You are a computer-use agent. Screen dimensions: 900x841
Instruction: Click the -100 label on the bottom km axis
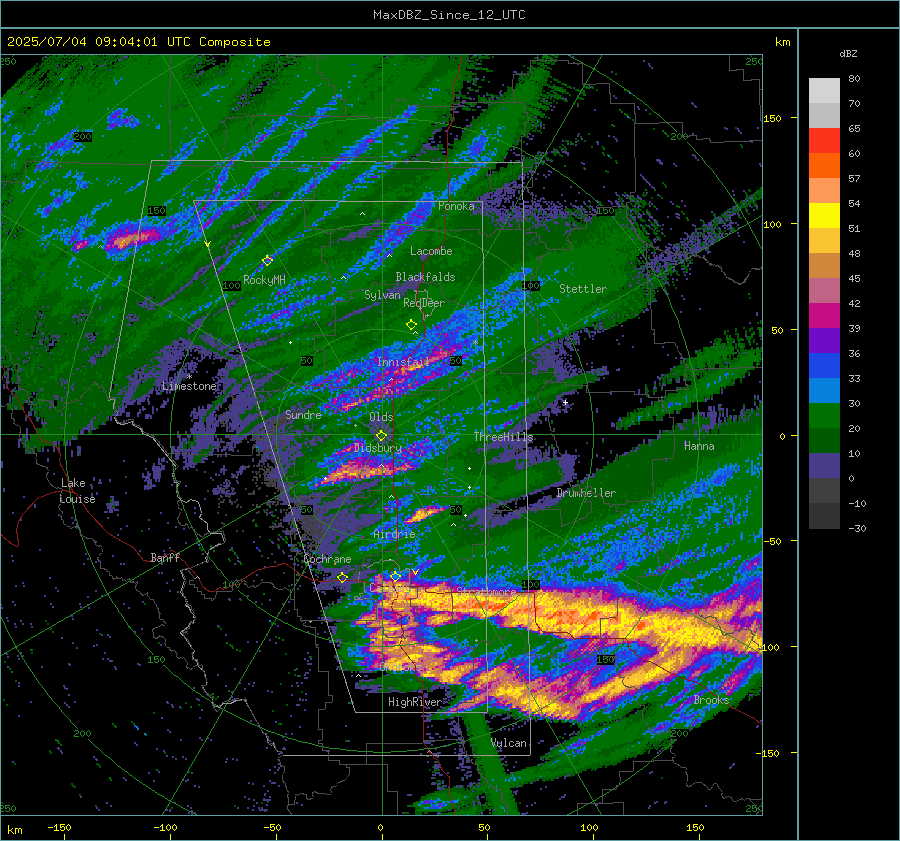tap(165, 827)
